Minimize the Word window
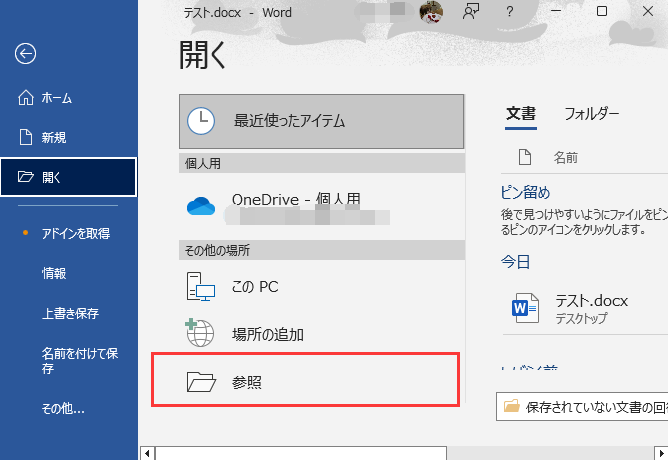The width and height of the screenshot is (668, 460). pyautogui.click(x=556, y=11)
